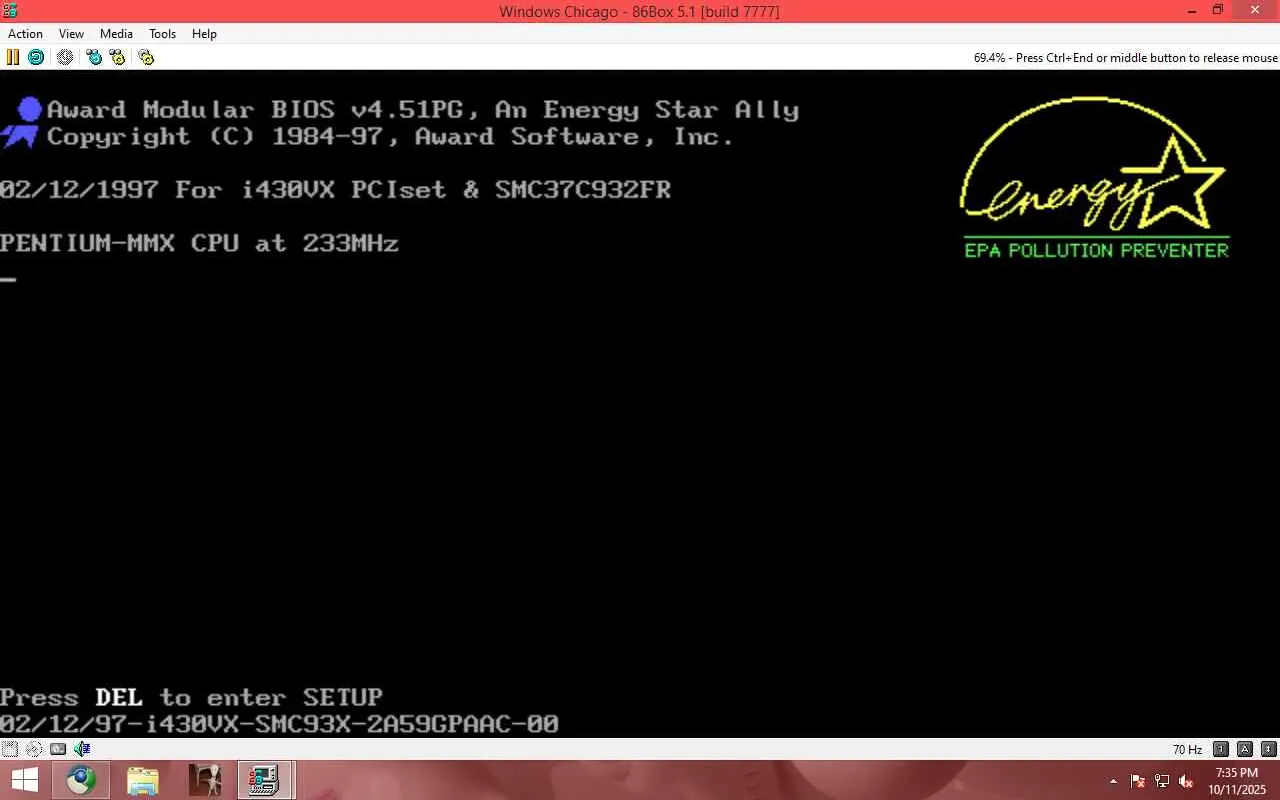Open the Media menu
This screenshot has width=1280, height=800.
tap(116, 34)
